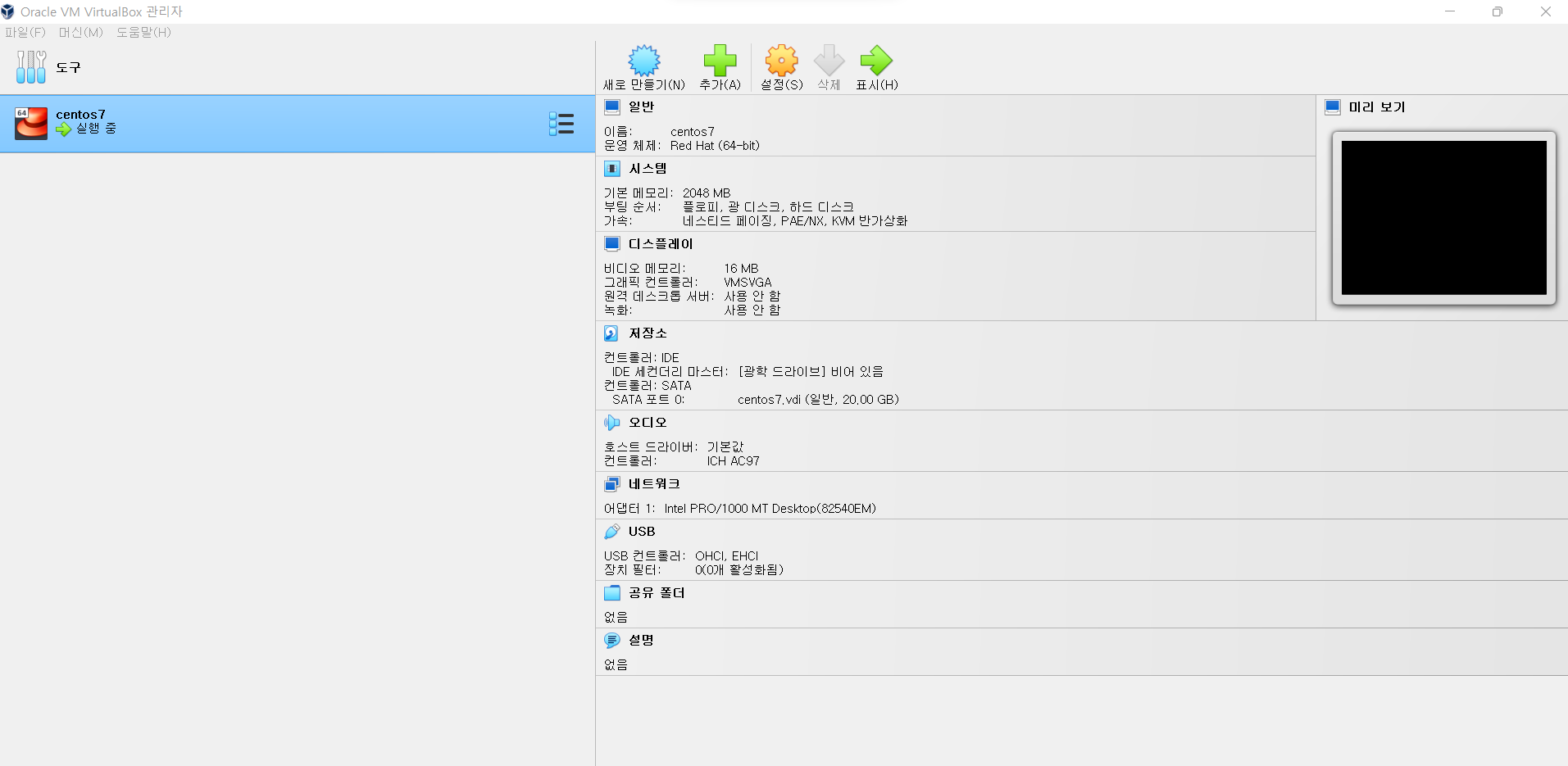
Task: Open the 오디오 settings header link
Action: pyautogui.click(x=648, y=422)
